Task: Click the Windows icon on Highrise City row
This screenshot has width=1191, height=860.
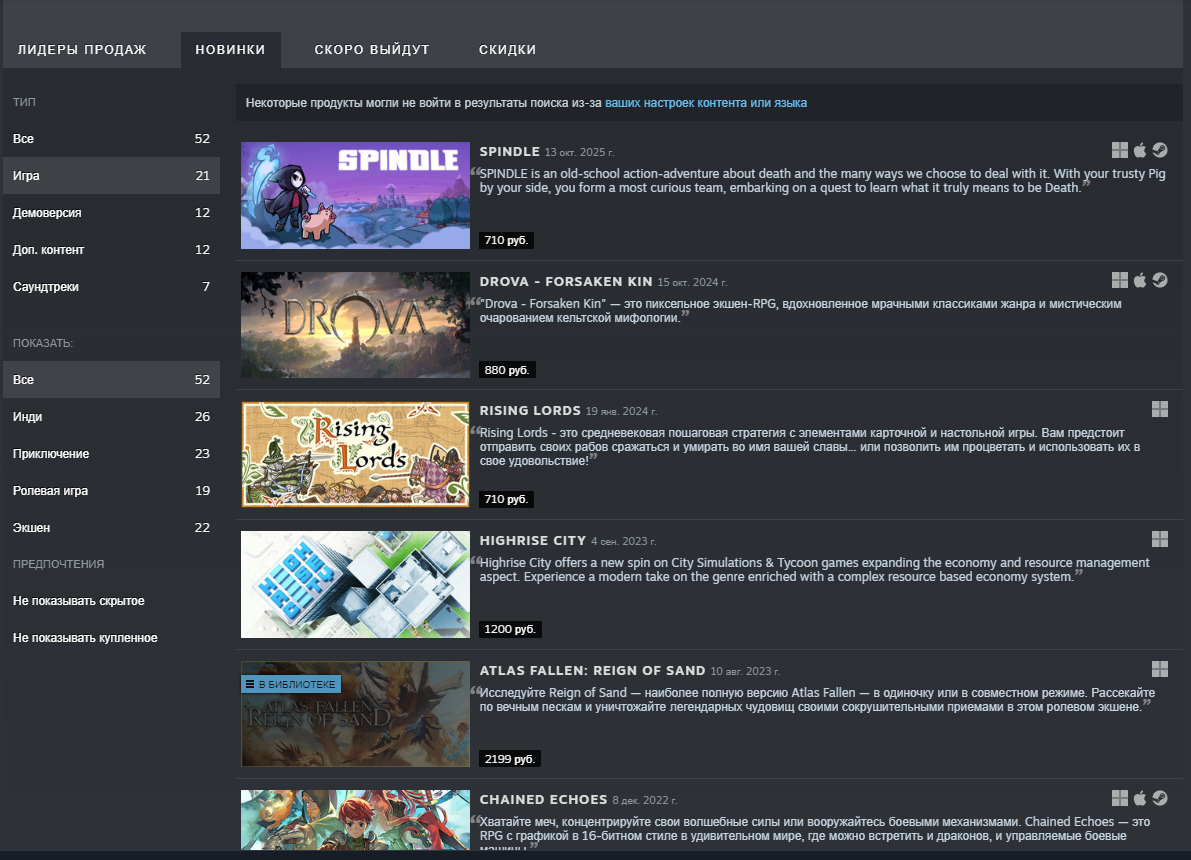Action: point(1159,539)
